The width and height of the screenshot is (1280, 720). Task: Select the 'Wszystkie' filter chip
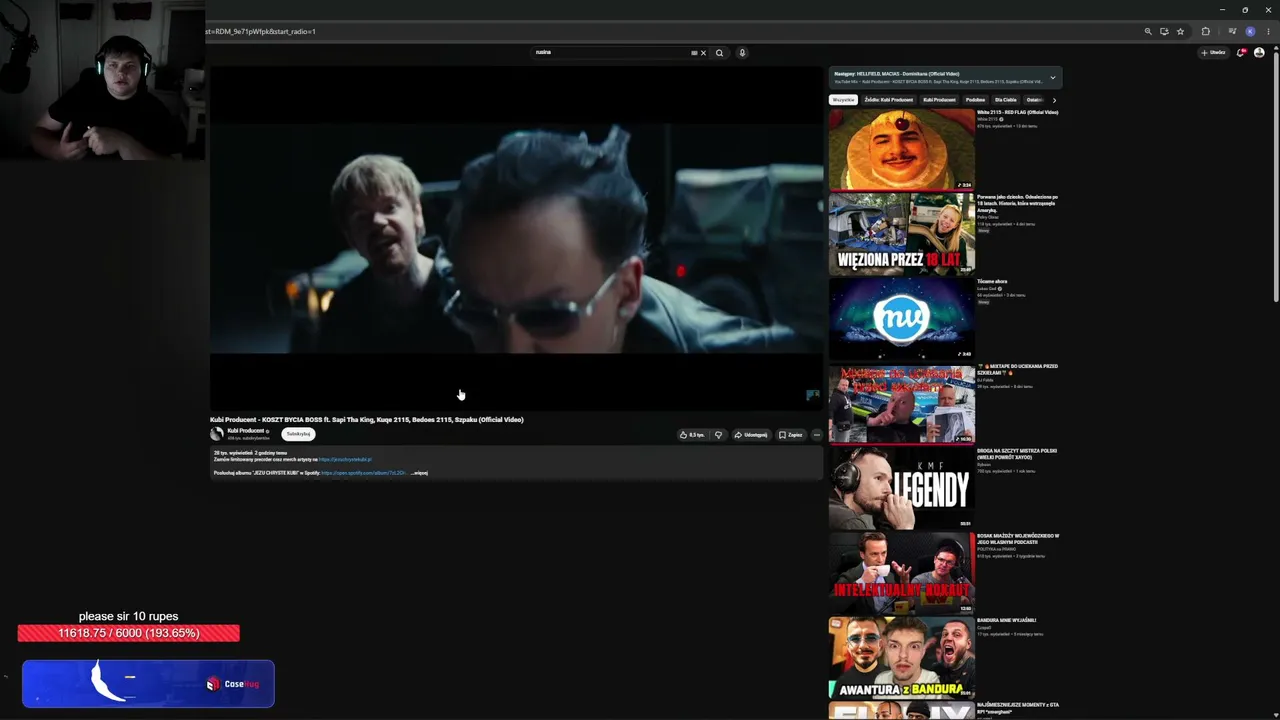(x=844, y=100)
